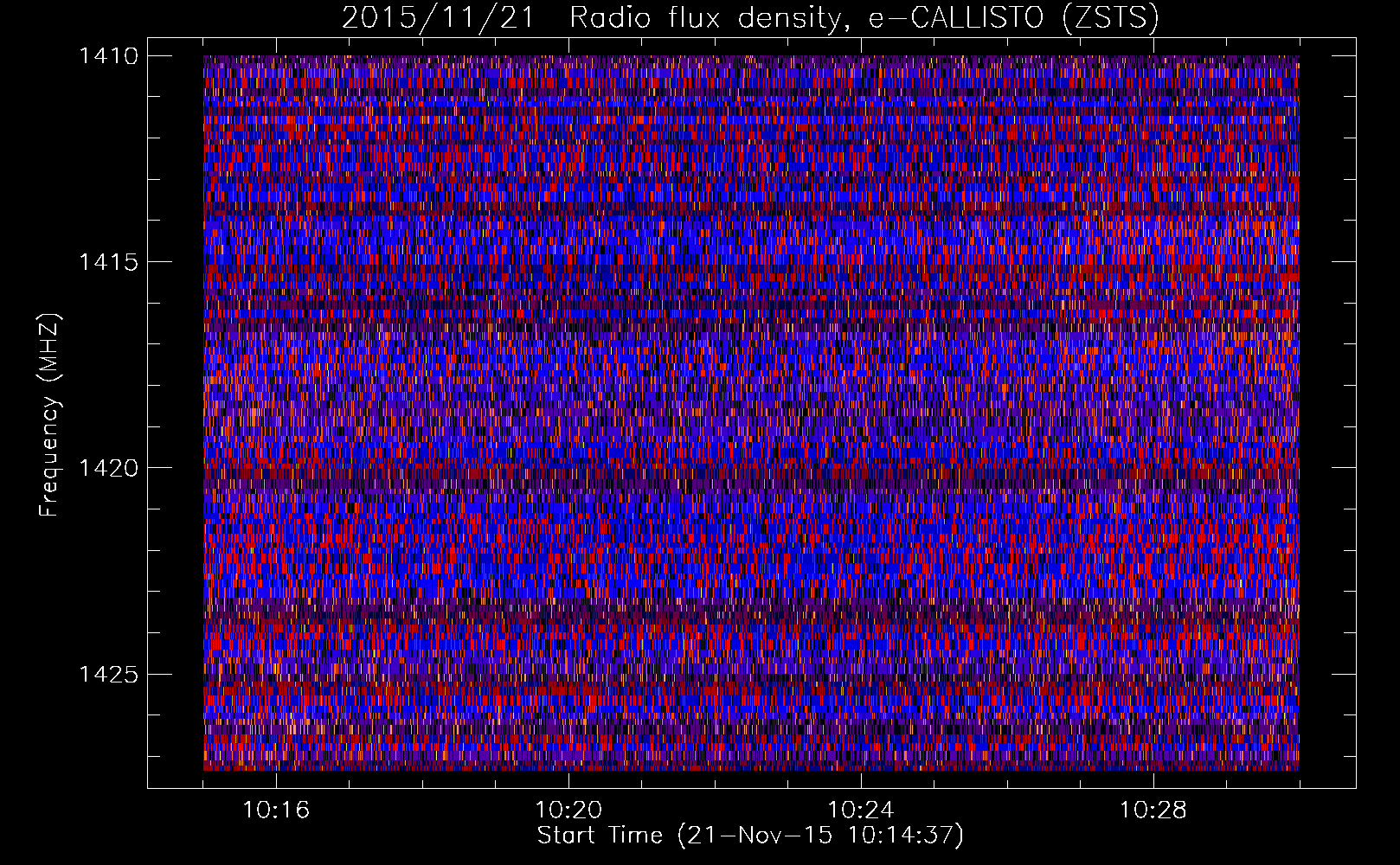Click the 10:16 time tick label

click(276, 810)
